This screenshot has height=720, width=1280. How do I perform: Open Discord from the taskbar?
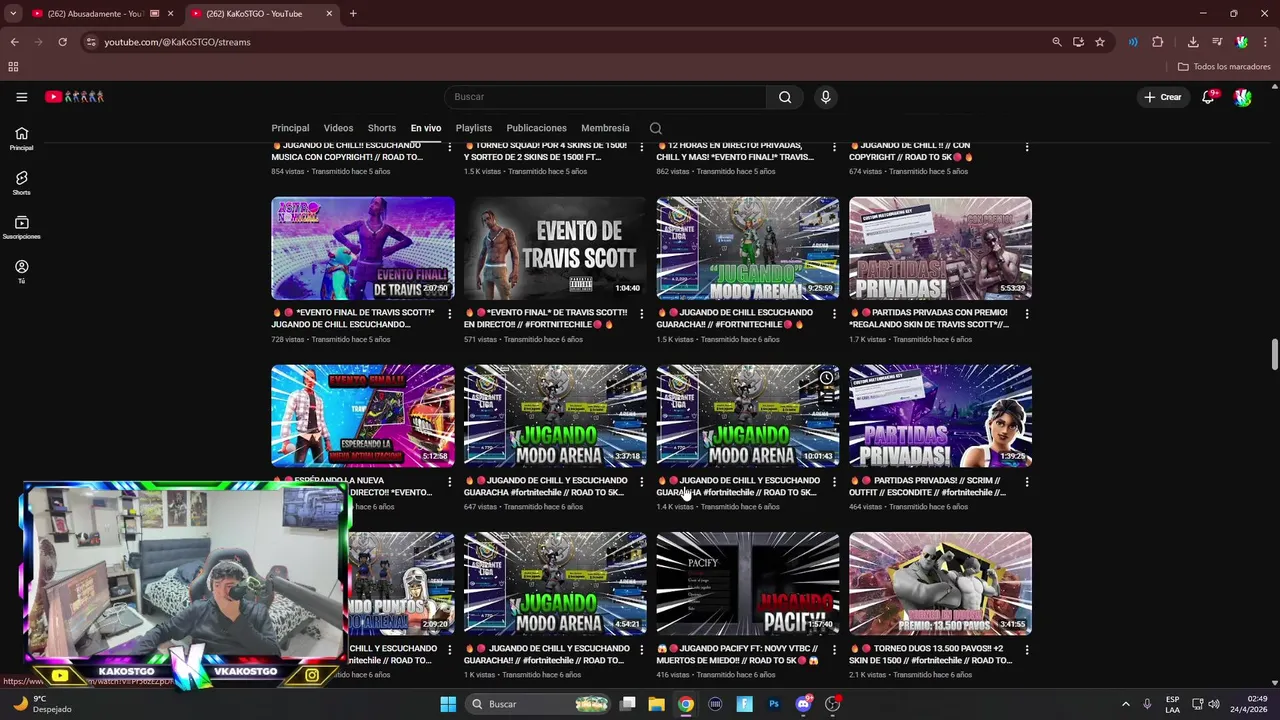803,704
